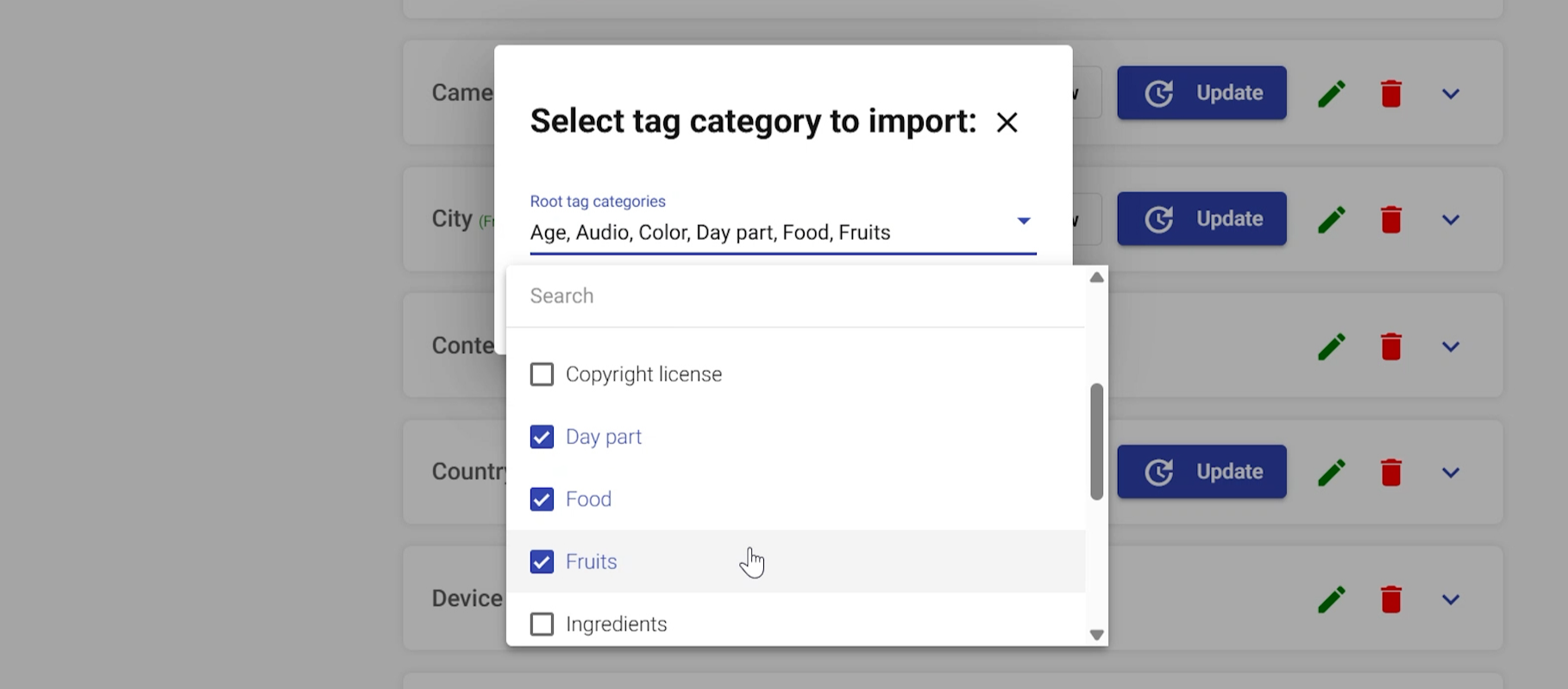Uncheck the Food checkbox
1568x689 pixels.
click(x=542, y=499)
